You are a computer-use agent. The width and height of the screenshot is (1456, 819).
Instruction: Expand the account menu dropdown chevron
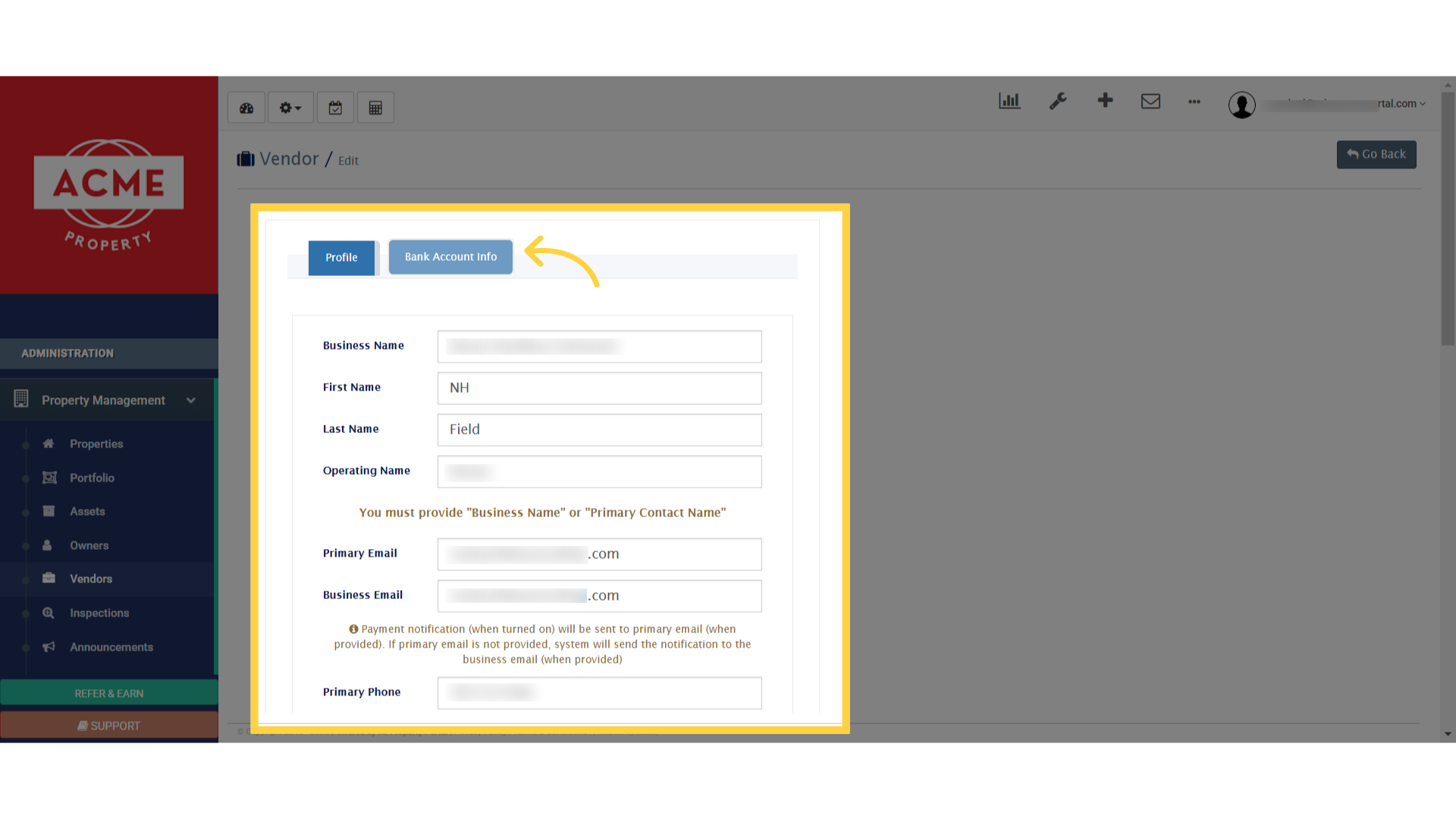point(1423,104)
